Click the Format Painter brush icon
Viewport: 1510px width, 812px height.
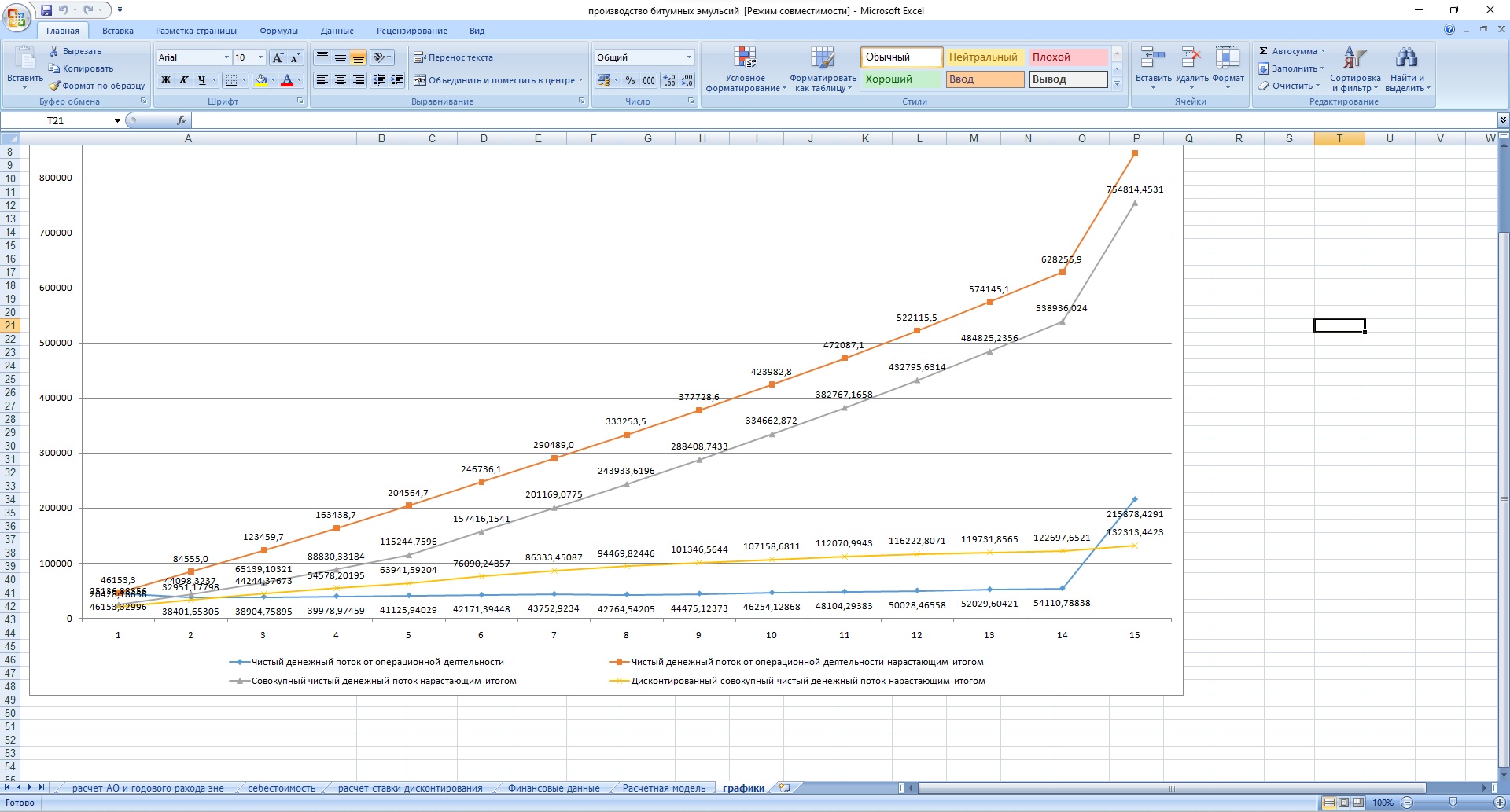tap(54, 86)
